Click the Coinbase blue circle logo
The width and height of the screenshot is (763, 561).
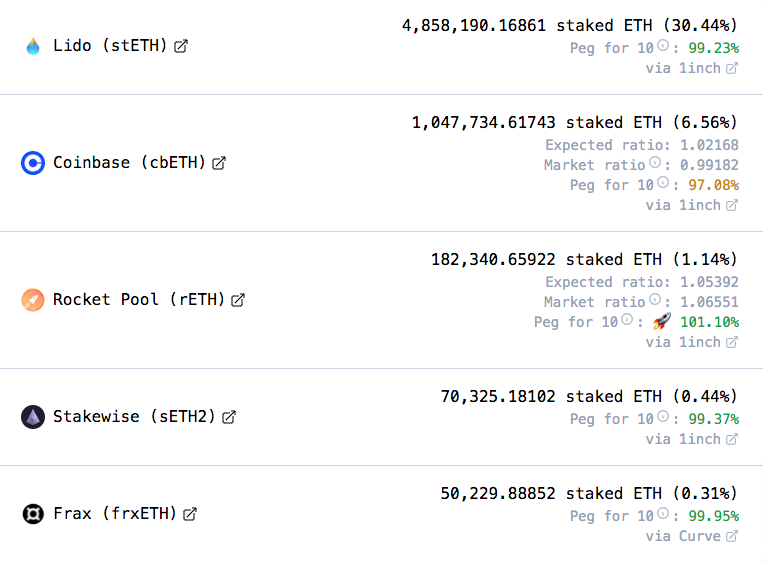tap(33, 163)
